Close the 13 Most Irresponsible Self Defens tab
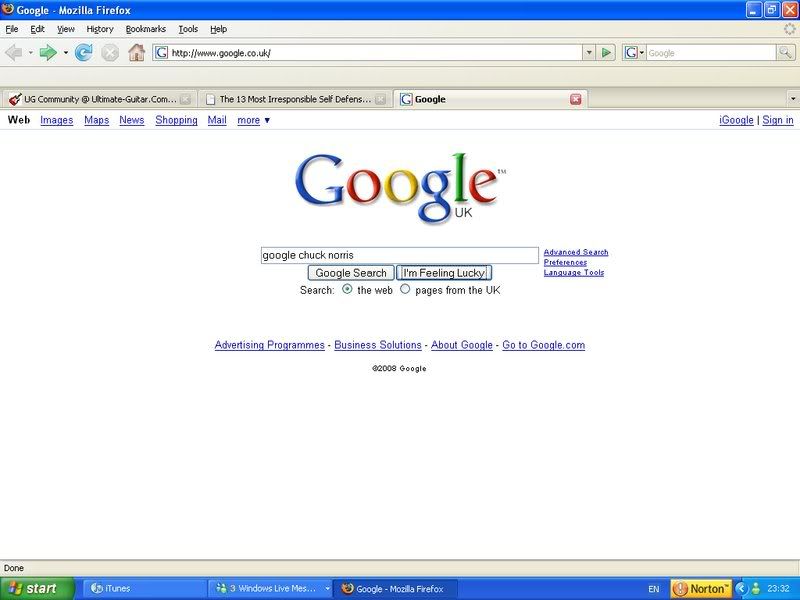Screen dimensions: 800x600 point(380,99)
